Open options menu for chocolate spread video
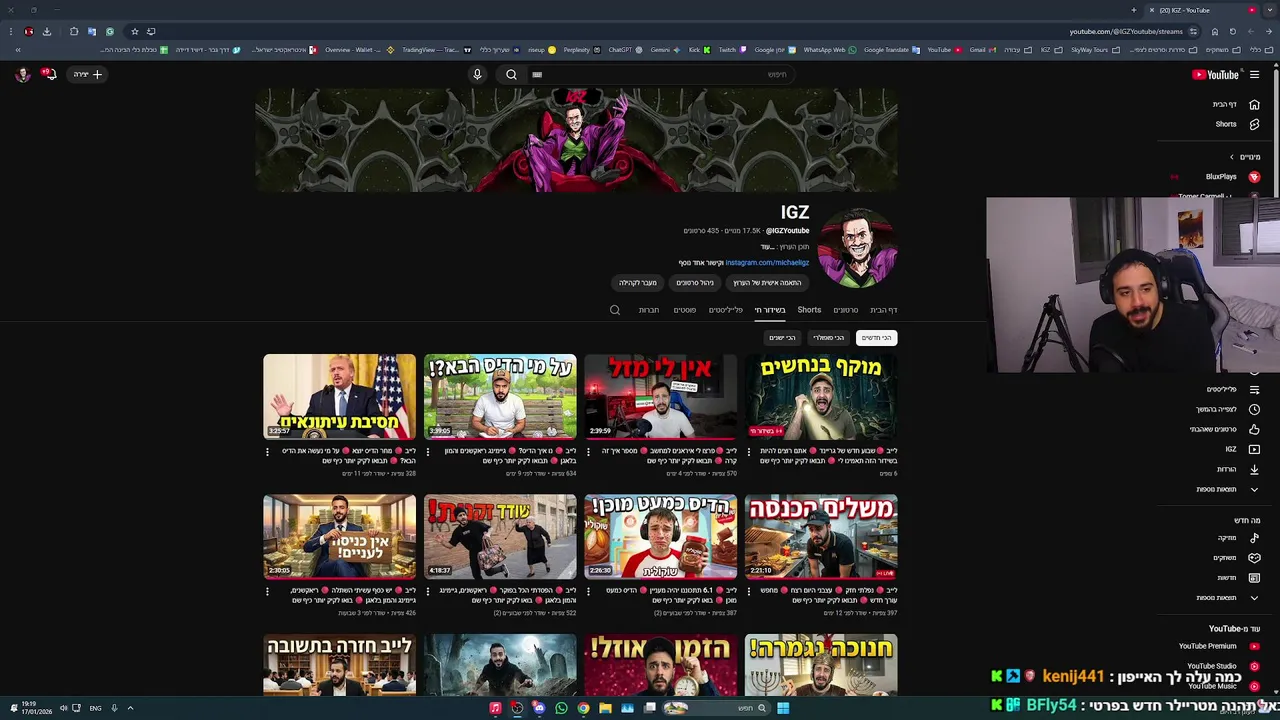1280x720 pixels. pyautogui.click(x=589, y=592)
